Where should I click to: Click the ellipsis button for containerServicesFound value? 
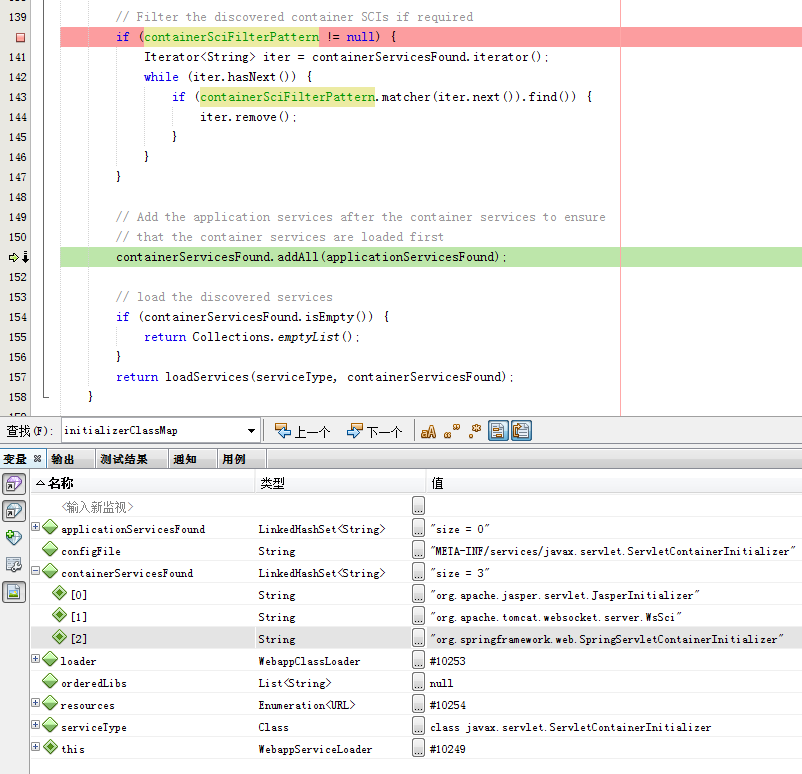[x=418, y=571]
